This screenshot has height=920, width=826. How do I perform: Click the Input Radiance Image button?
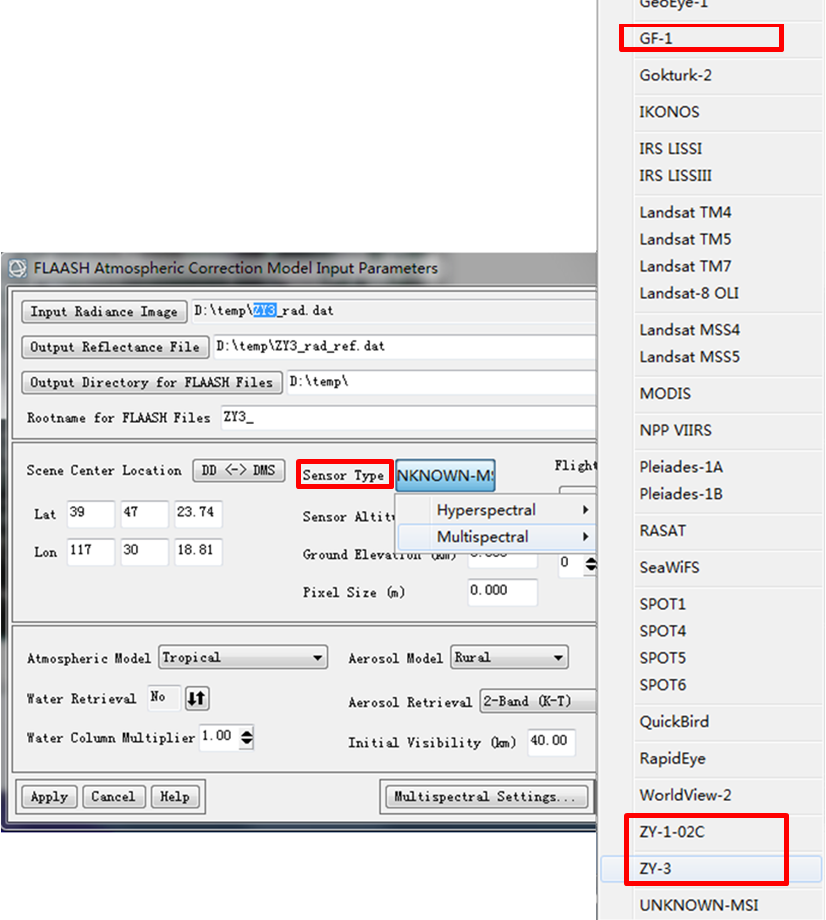coord(104,312)
